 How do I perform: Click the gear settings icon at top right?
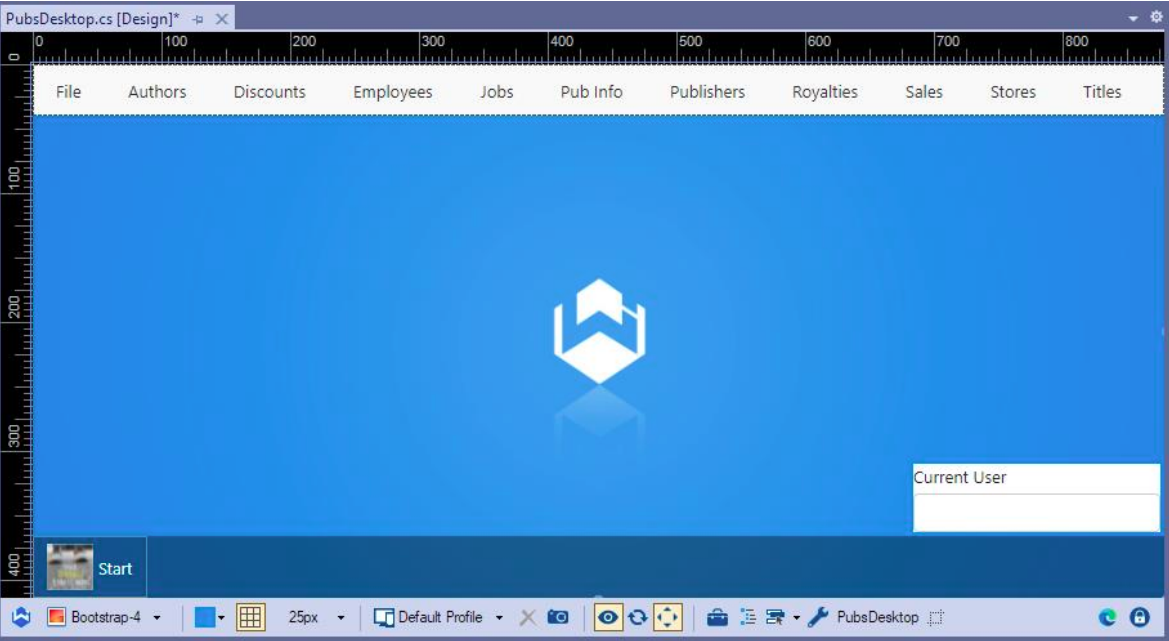(1156, 16)
